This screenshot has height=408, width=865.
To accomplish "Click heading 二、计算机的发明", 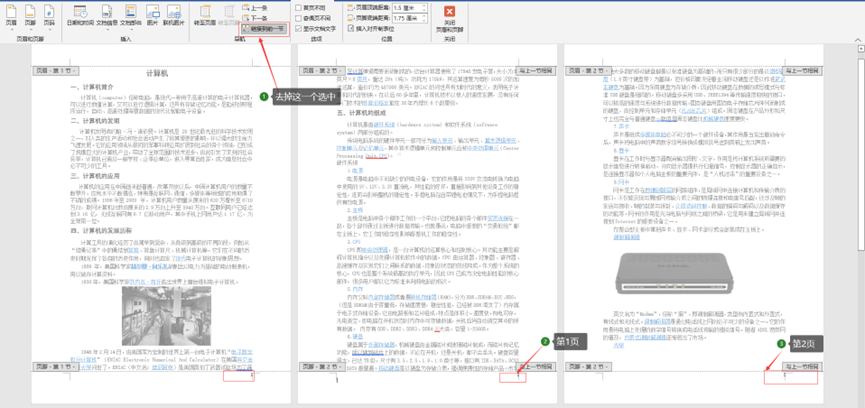I will 95,121.
